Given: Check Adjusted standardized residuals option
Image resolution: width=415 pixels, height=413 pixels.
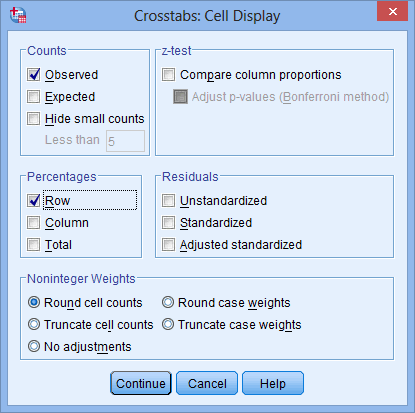Looking at the screenshot, I should (168, 245).
